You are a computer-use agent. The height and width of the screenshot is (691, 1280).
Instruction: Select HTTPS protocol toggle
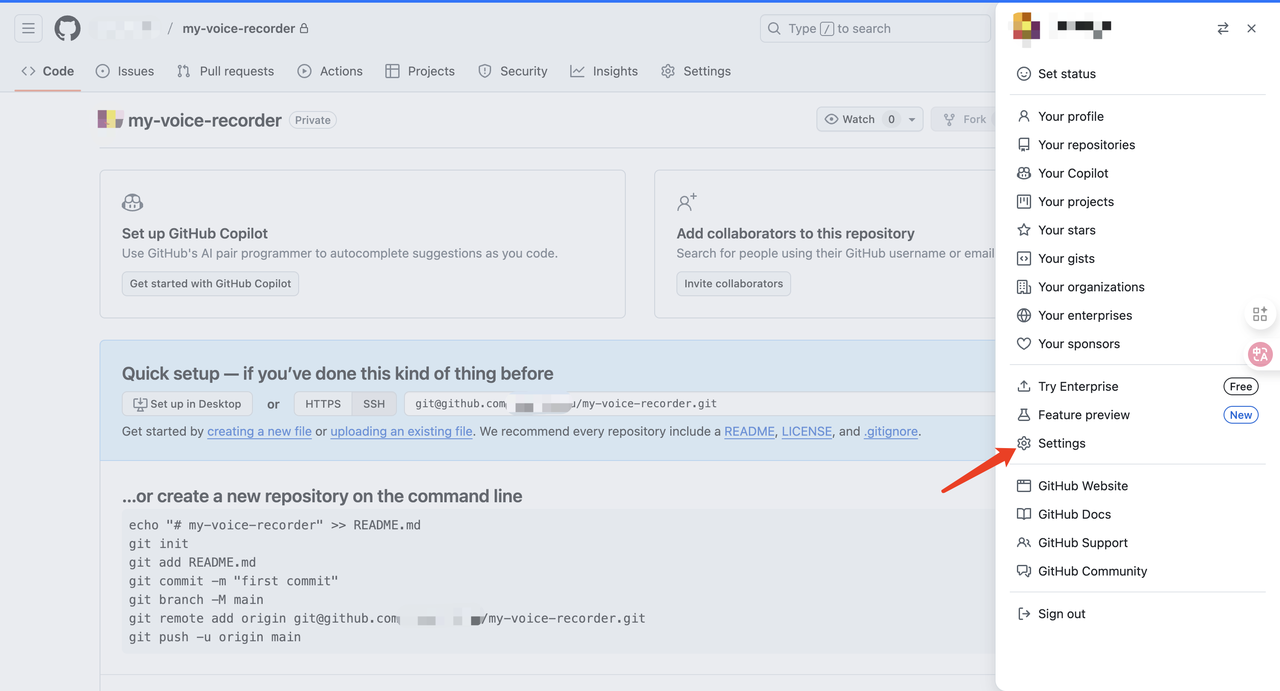(323, 404)
